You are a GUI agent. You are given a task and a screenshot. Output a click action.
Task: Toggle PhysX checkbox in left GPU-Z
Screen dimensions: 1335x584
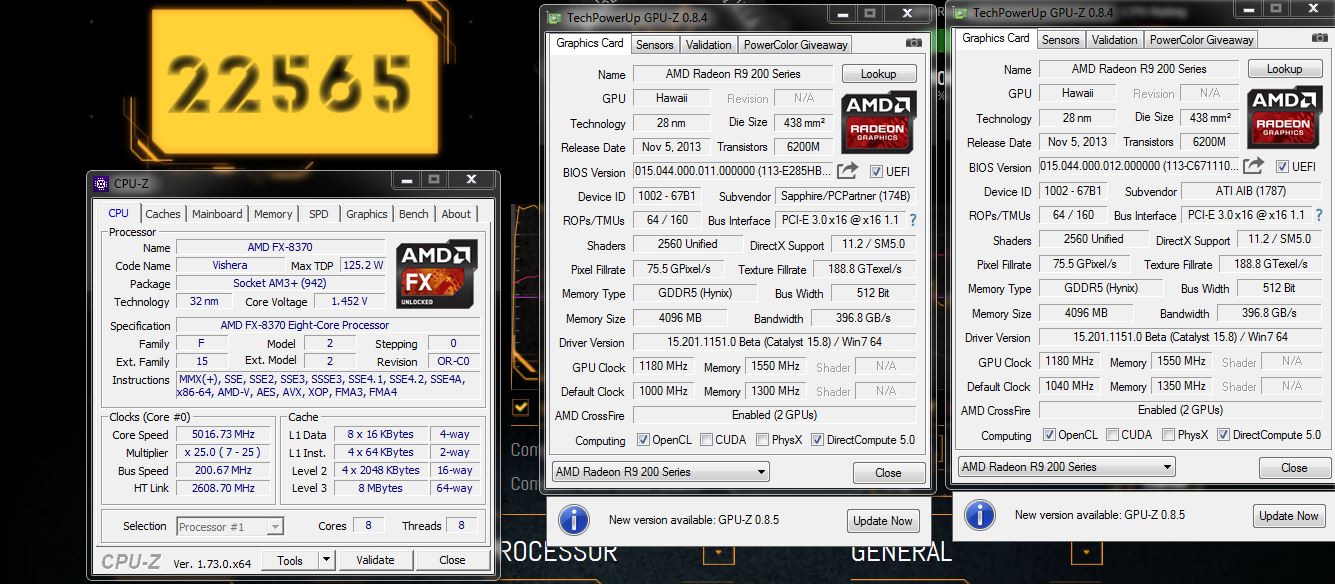tap(763, 440)
